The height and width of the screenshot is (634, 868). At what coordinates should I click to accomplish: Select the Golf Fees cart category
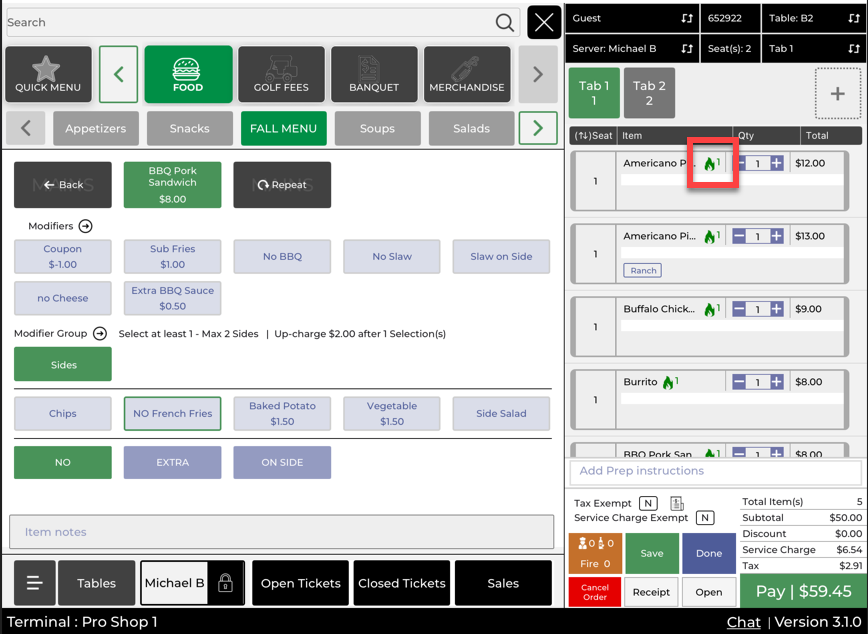[x=281, y=75]
